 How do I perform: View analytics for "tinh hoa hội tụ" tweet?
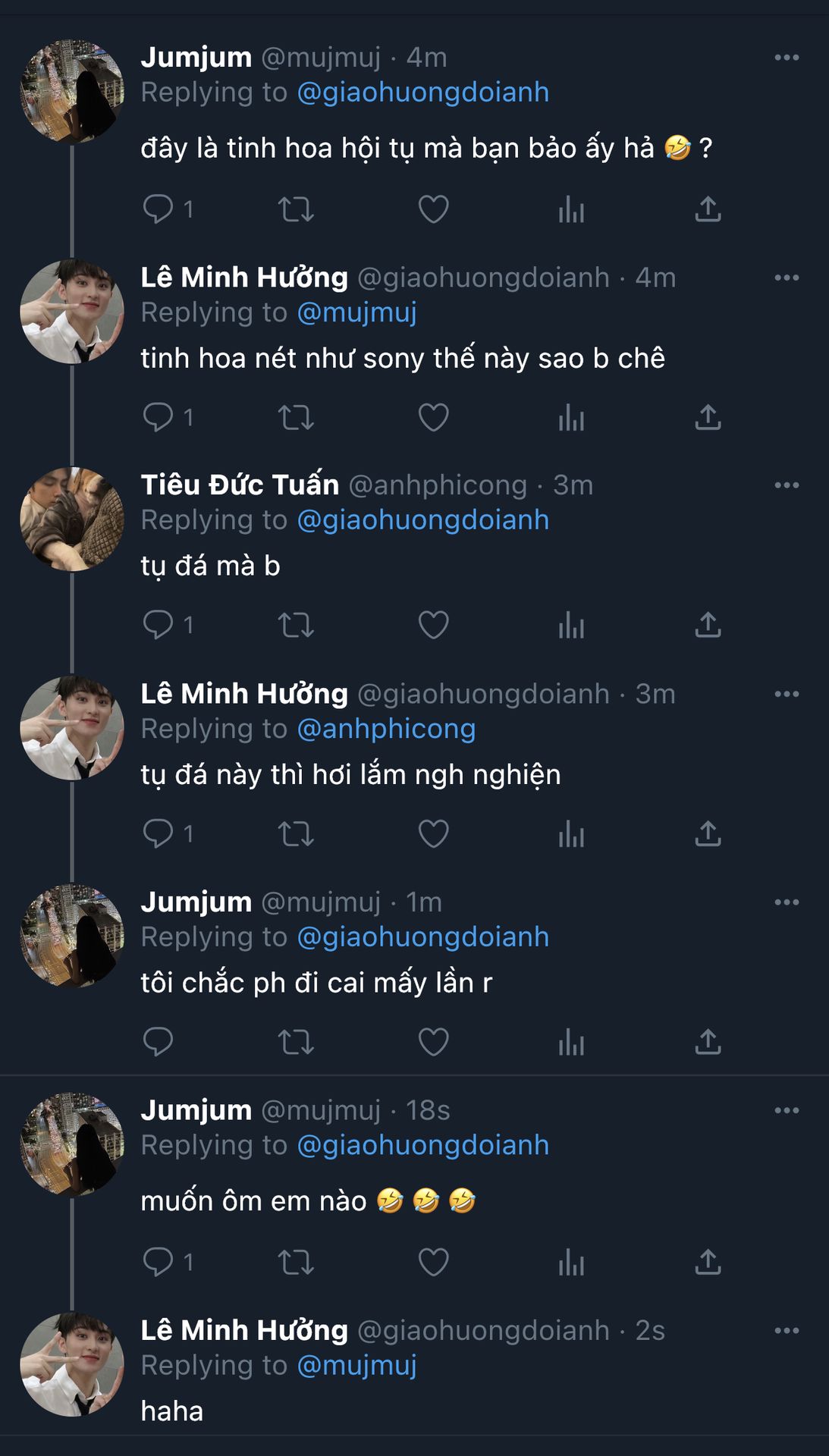pos(571,209)
